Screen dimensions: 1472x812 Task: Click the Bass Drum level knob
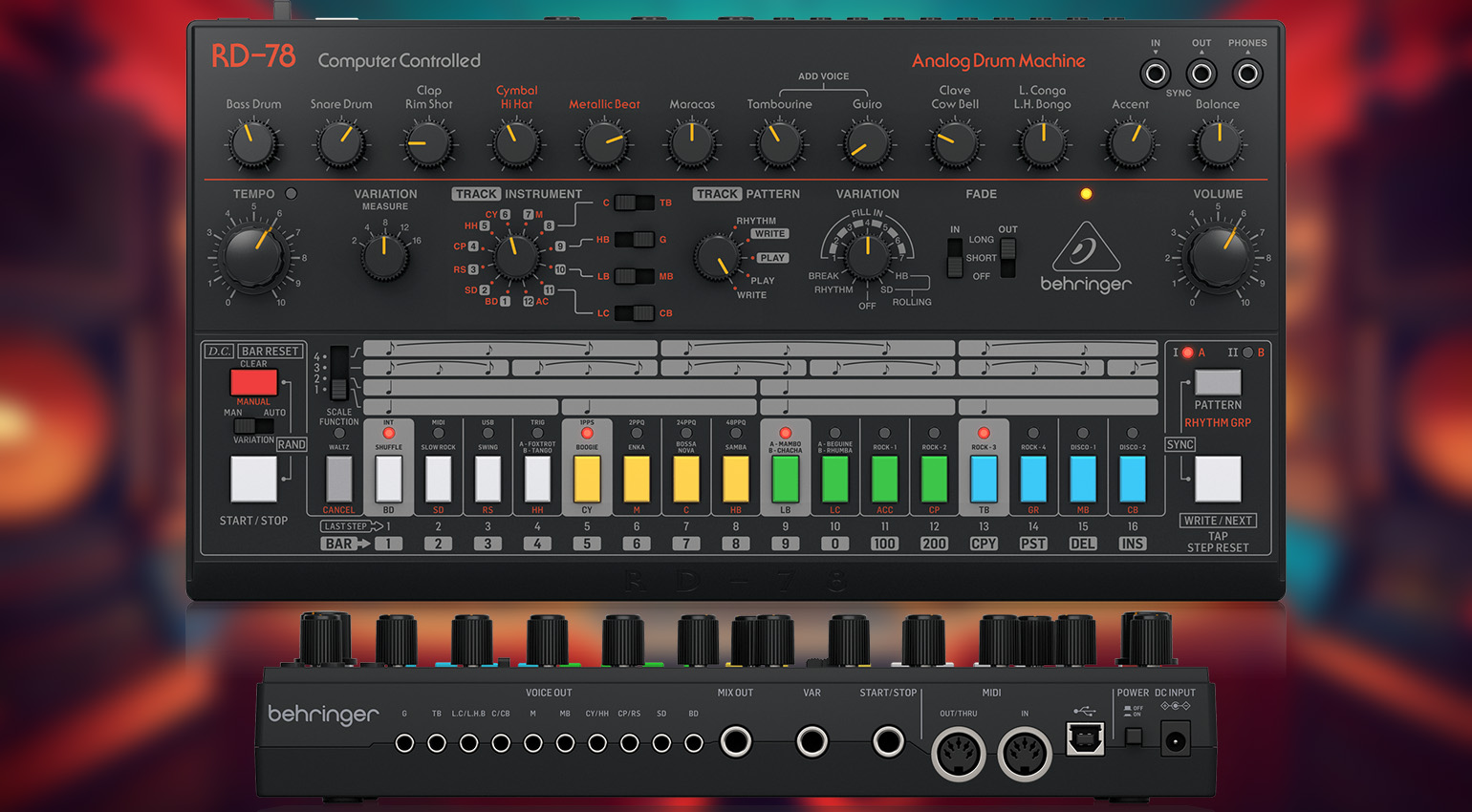(253, 145)
